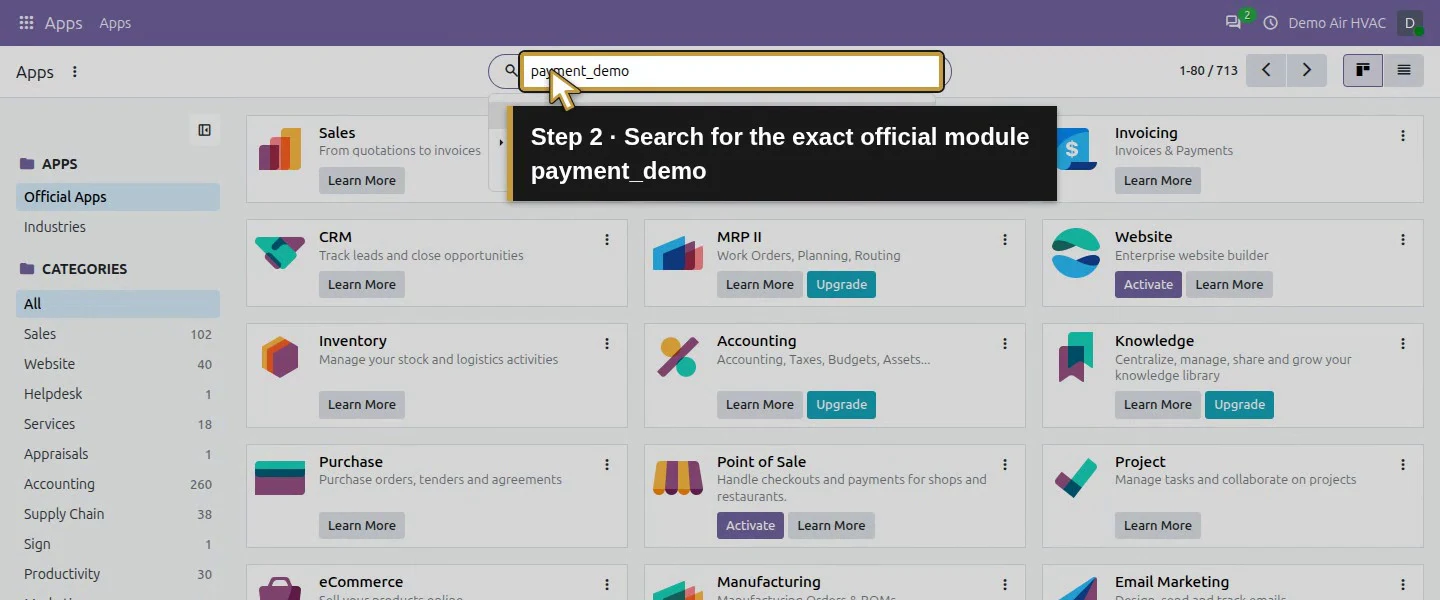Click the Demo Air HVAC company name
This screenshot has width=1440, height=600.
pyautogui.click(x=1337, y=23)
